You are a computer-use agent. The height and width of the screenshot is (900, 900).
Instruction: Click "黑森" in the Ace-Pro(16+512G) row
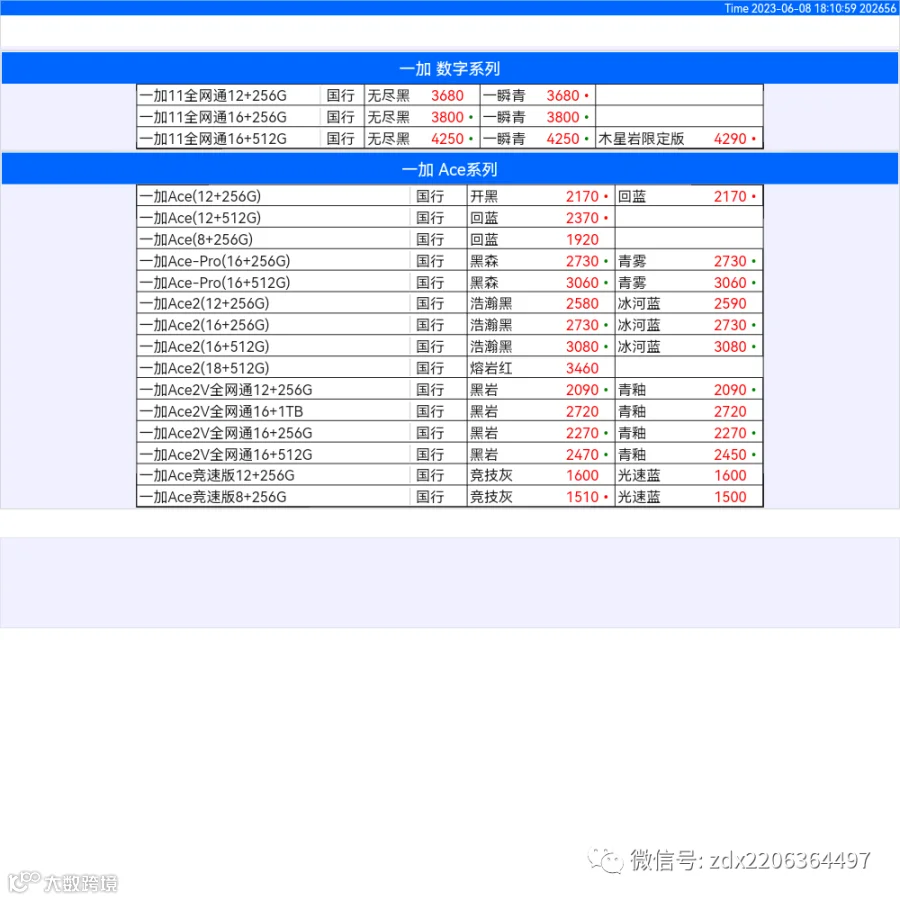484,282
